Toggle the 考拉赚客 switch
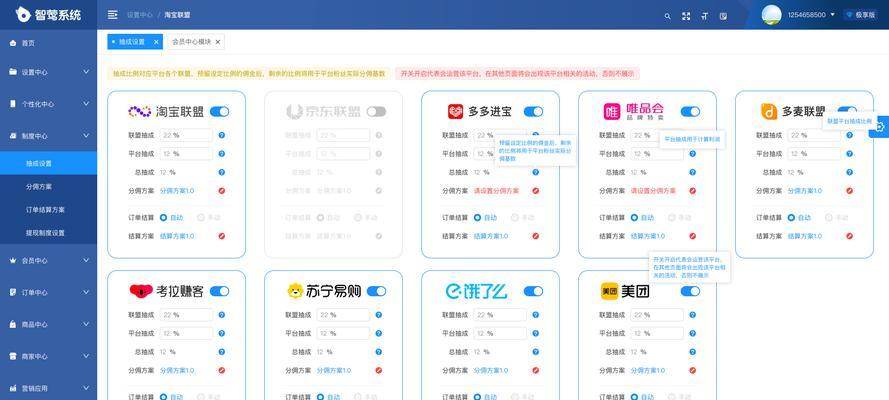This screenshot has height=400, width=889. pyautogui.click(x=219, y=291)
